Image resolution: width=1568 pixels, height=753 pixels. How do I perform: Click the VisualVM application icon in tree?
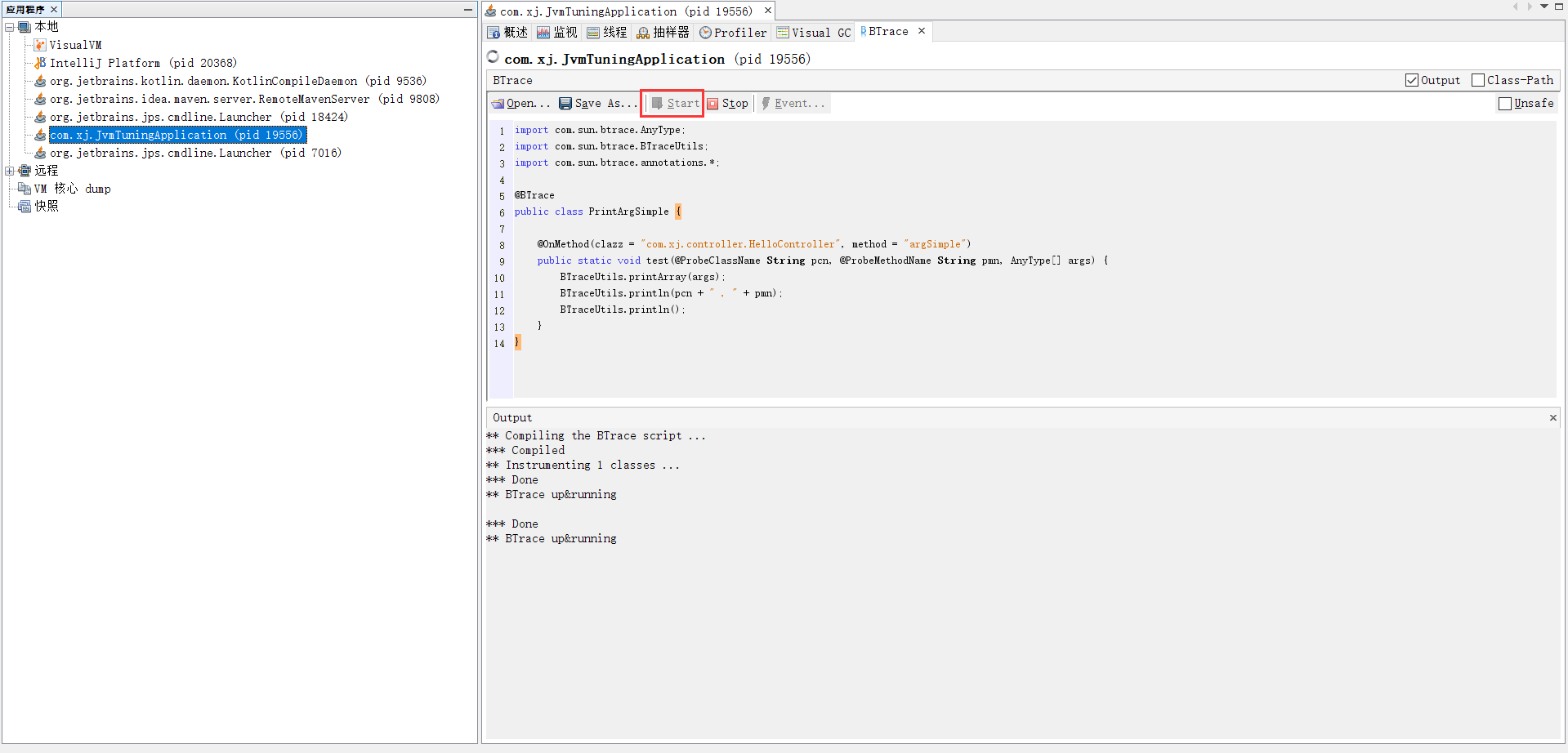coord(40,45)
